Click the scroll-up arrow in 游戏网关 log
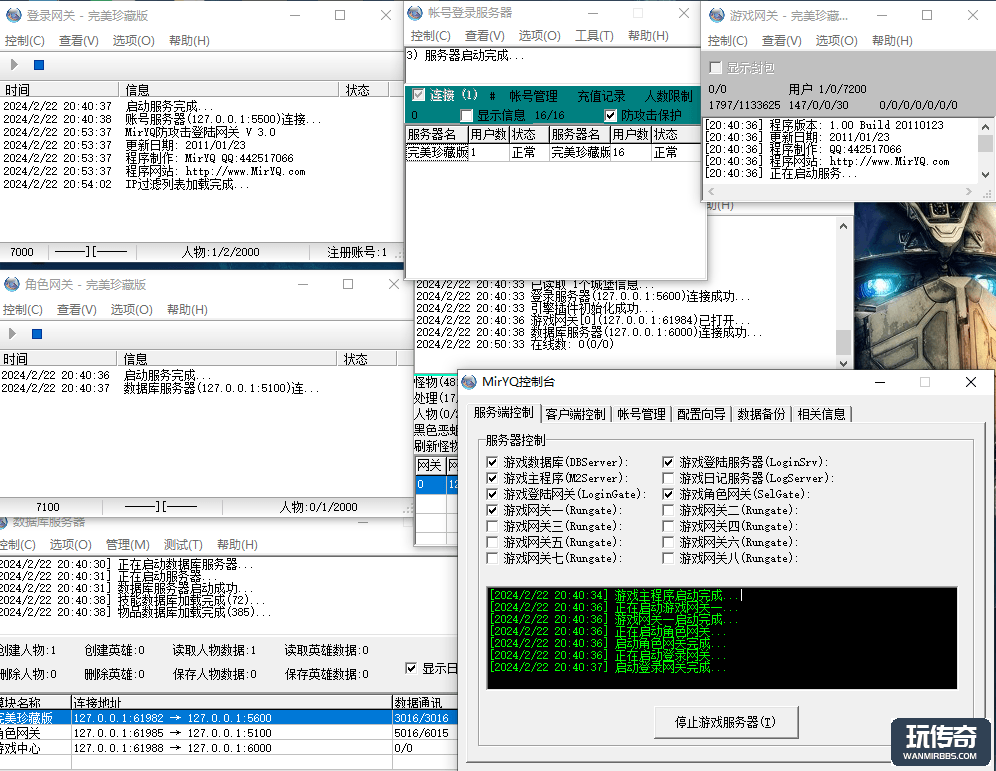The height and width of the screenshot is (771, 996). point(985,127)
